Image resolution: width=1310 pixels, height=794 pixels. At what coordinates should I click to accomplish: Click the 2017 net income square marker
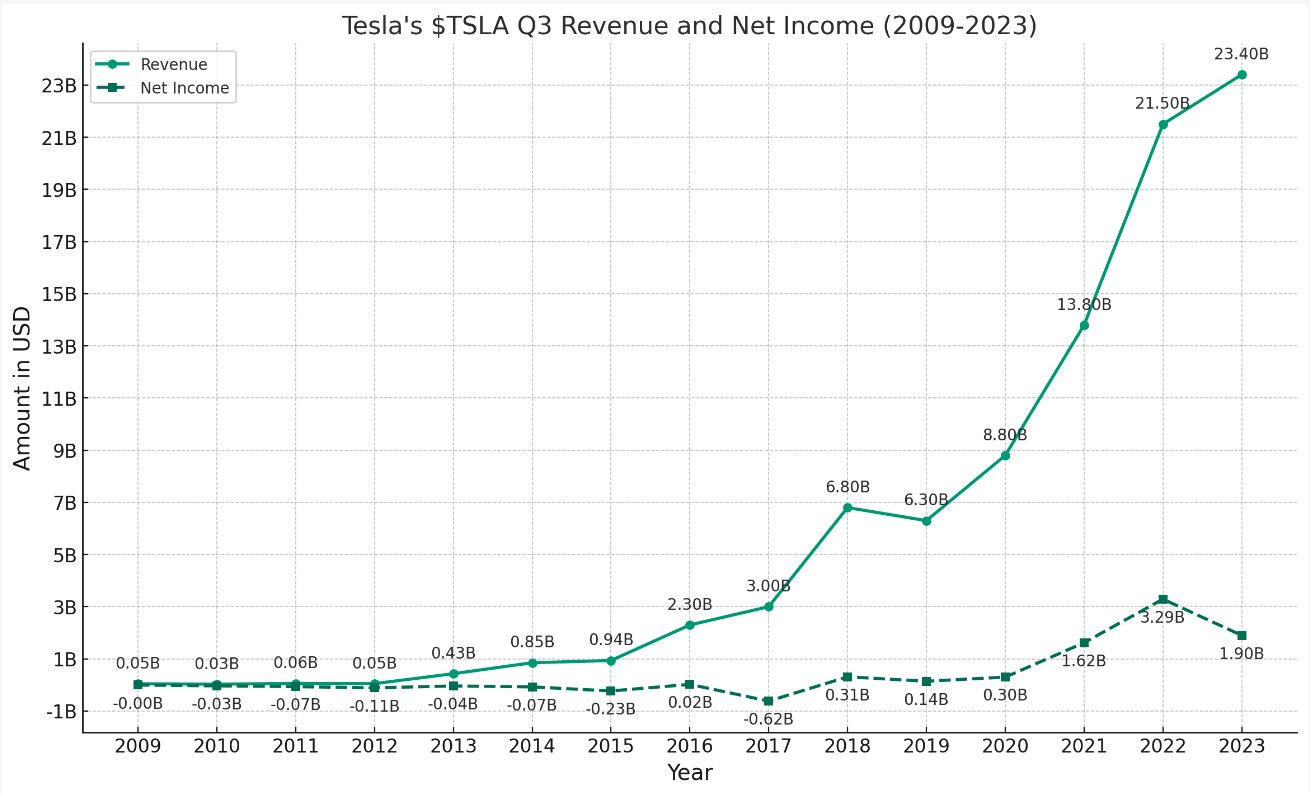point(768,701)
